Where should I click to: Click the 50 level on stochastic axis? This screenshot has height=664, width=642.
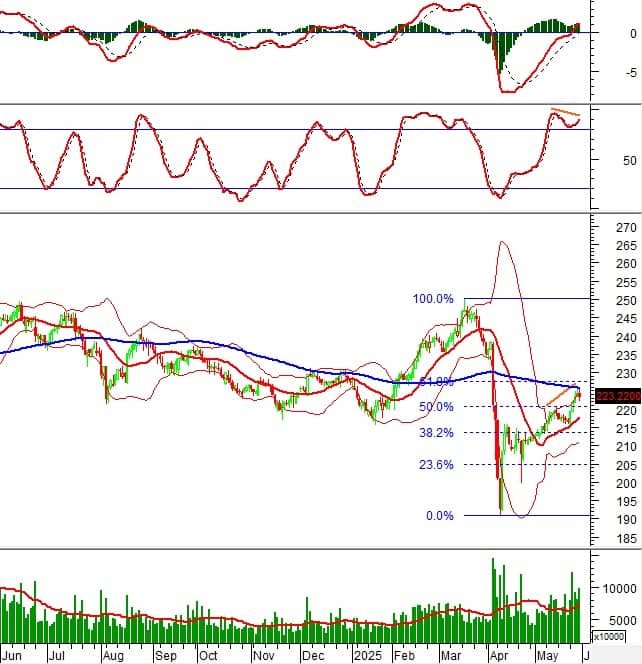tap(629, 160)
